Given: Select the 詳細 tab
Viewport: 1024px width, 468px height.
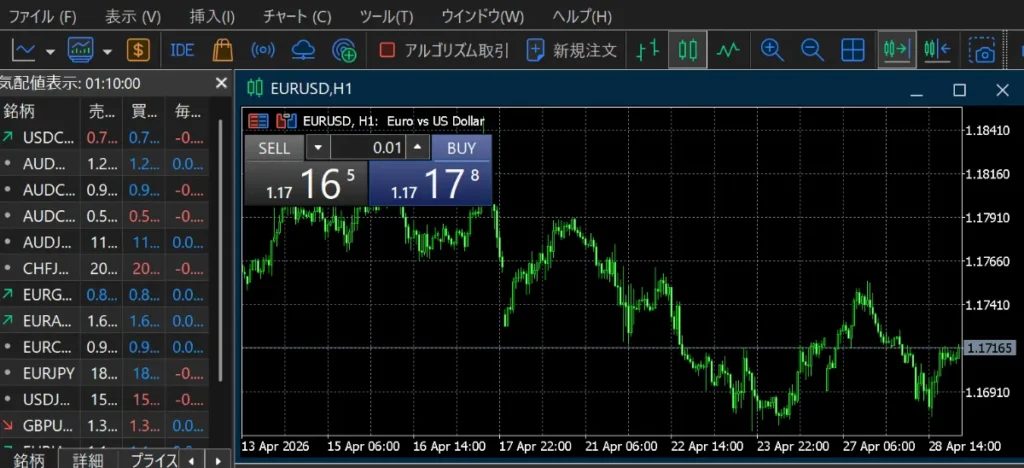Looking at the screenshot, I should point(88,460).
